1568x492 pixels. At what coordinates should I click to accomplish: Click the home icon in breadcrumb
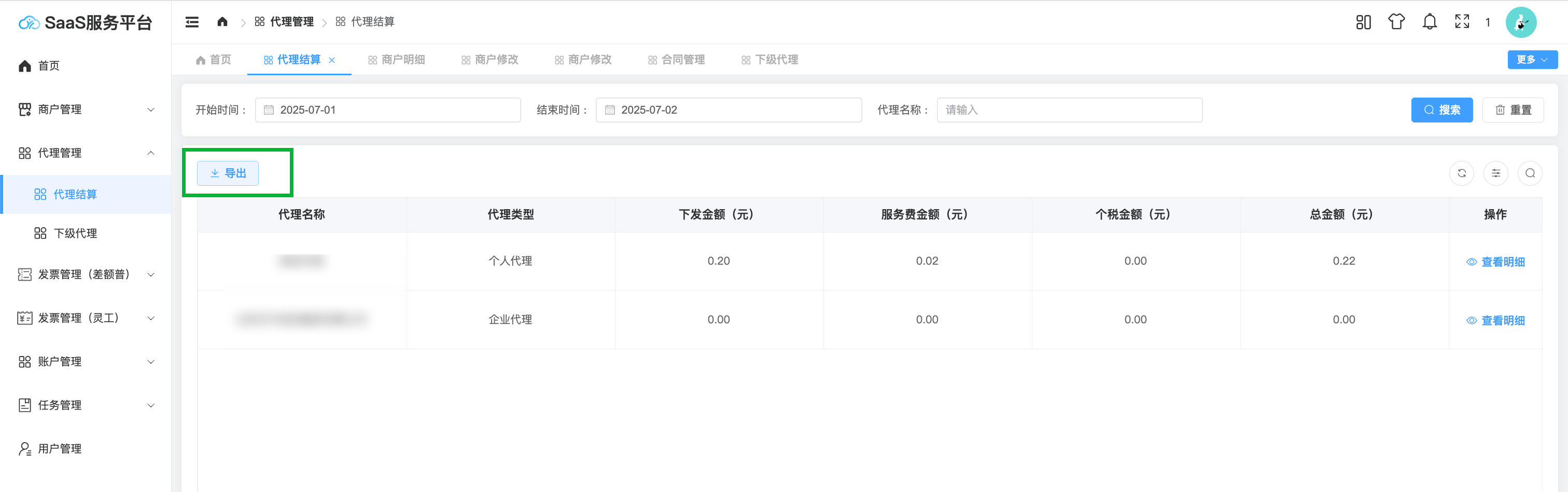[x=222, y=22]
